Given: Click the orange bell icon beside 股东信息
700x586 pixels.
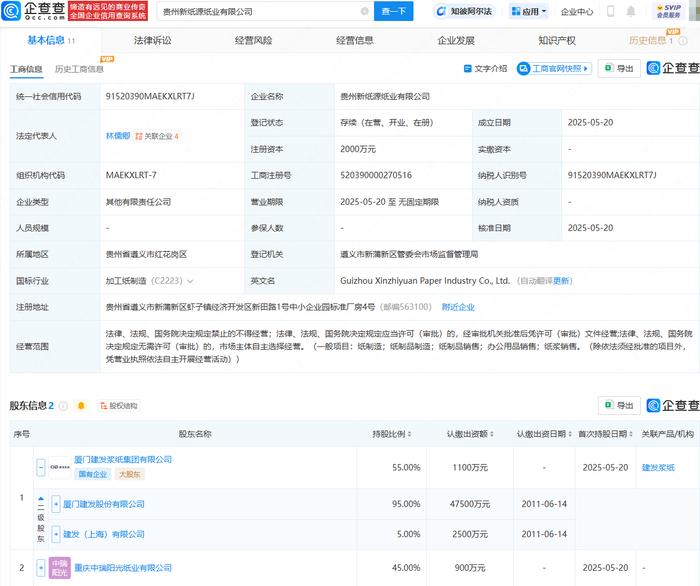Looking at the screenshot, I should (x=81, y=406).
